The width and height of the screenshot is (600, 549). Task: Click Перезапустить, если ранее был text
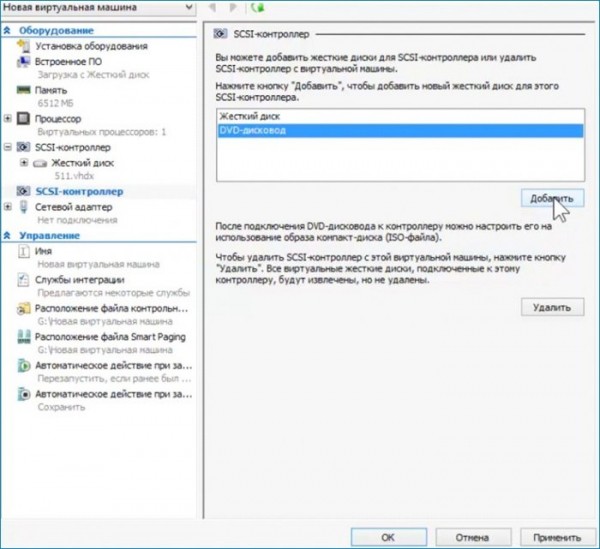coord(114,379)
